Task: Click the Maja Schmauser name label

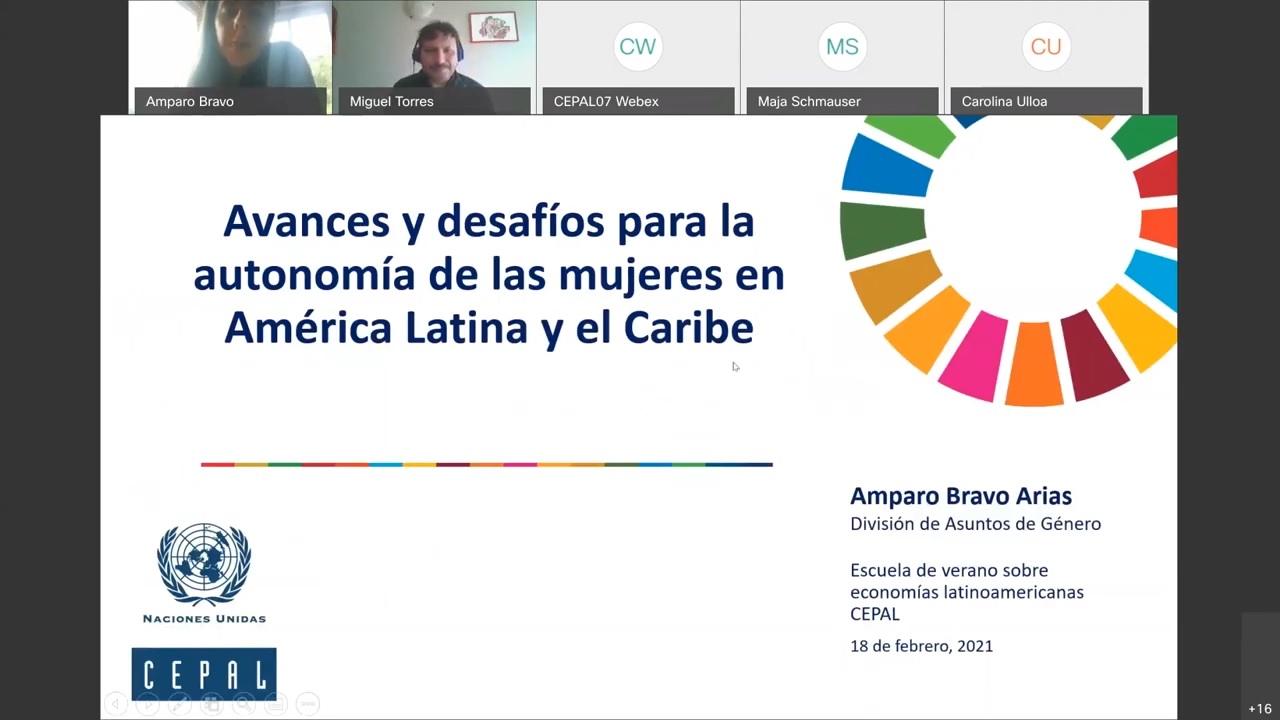Action: point(809,101)
